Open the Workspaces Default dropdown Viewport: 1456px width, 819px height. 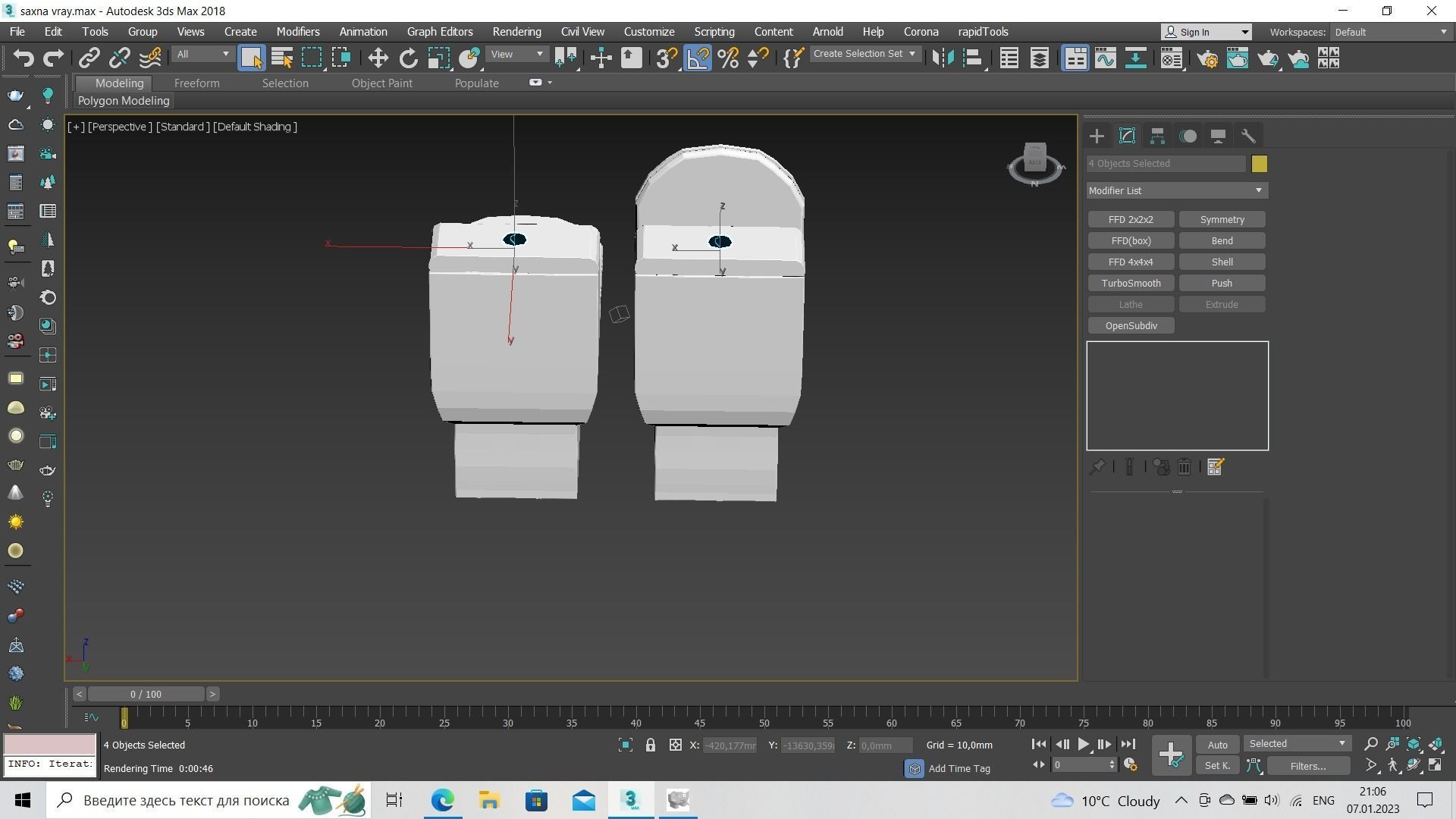coord(1390,32)
